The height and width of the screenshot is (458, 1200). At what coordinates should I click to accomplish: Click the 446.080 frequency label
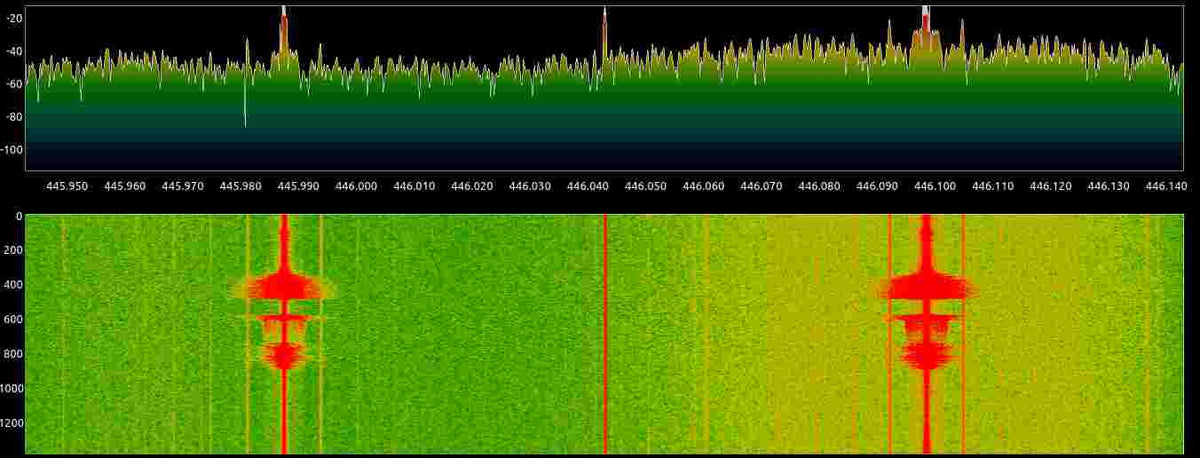tap(821, 186)
